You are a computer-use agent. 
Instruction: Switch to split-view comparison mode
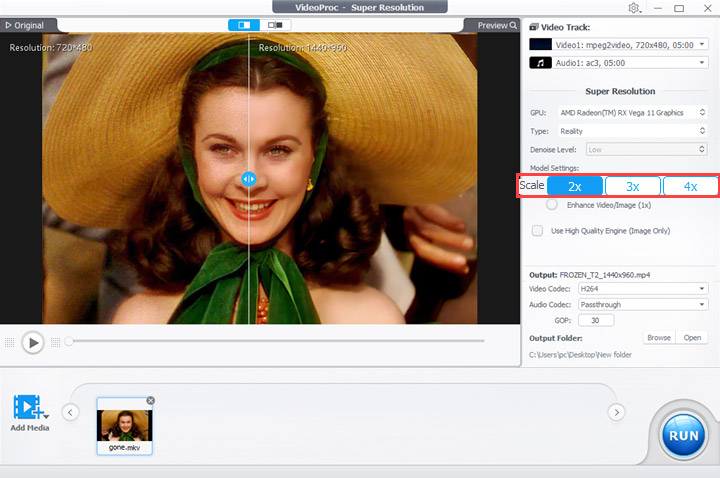[x=244, y=24]
